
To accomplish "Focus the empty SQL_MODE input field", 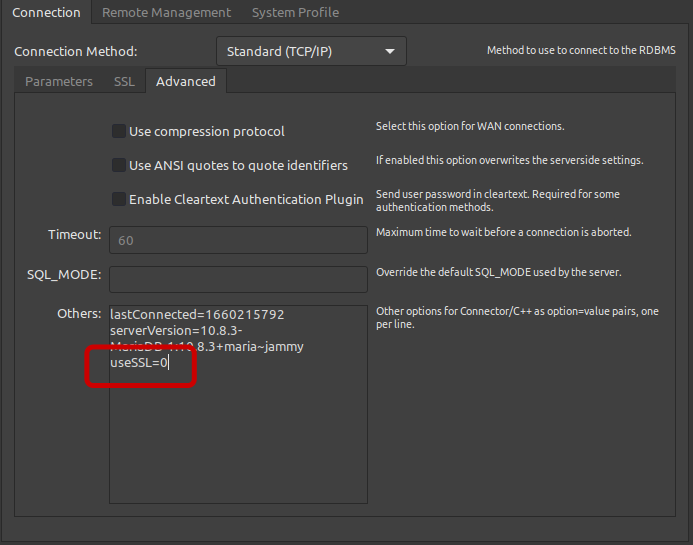I will 238,279.
